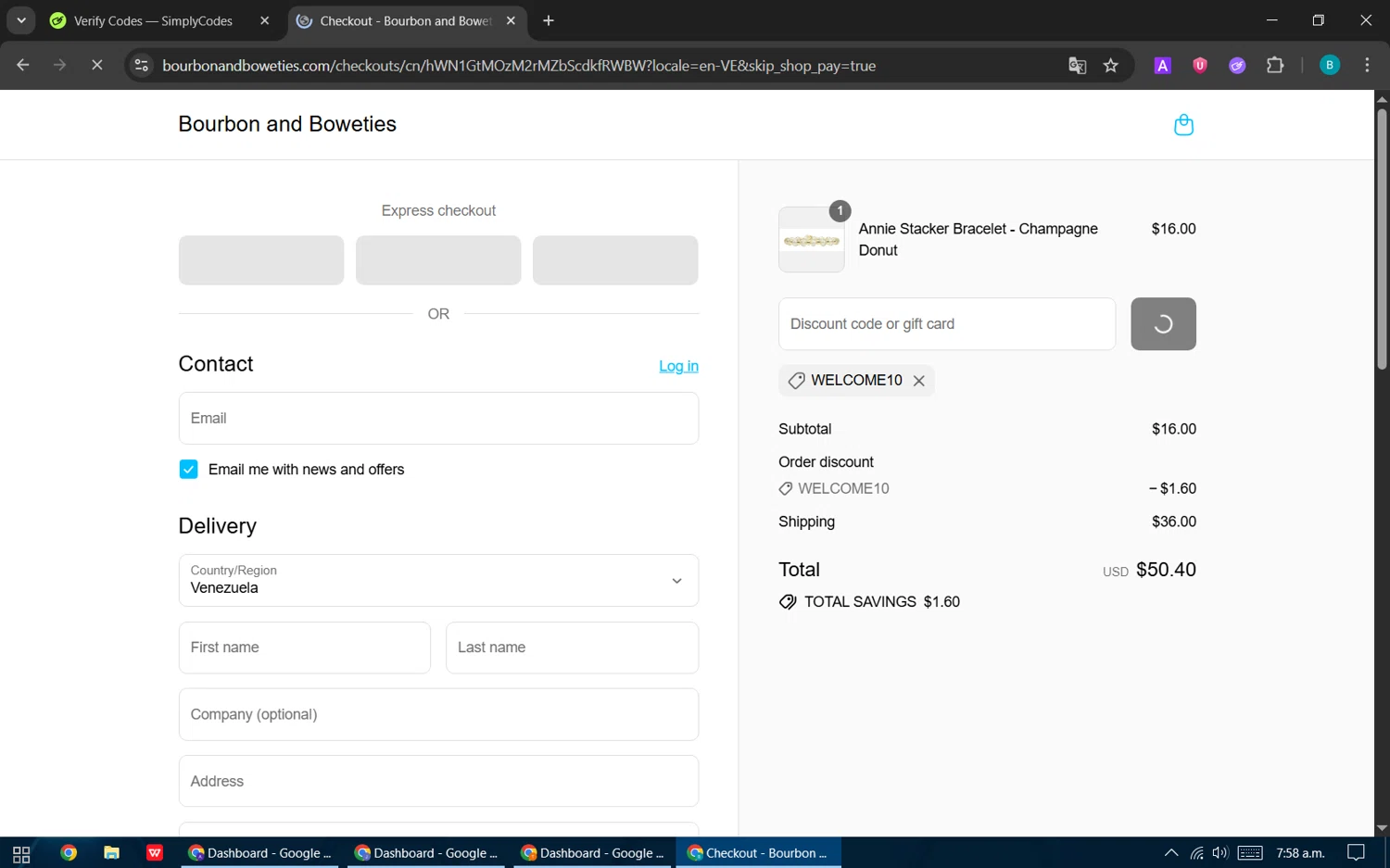Focus the Company (optional) field

[438, 714]
